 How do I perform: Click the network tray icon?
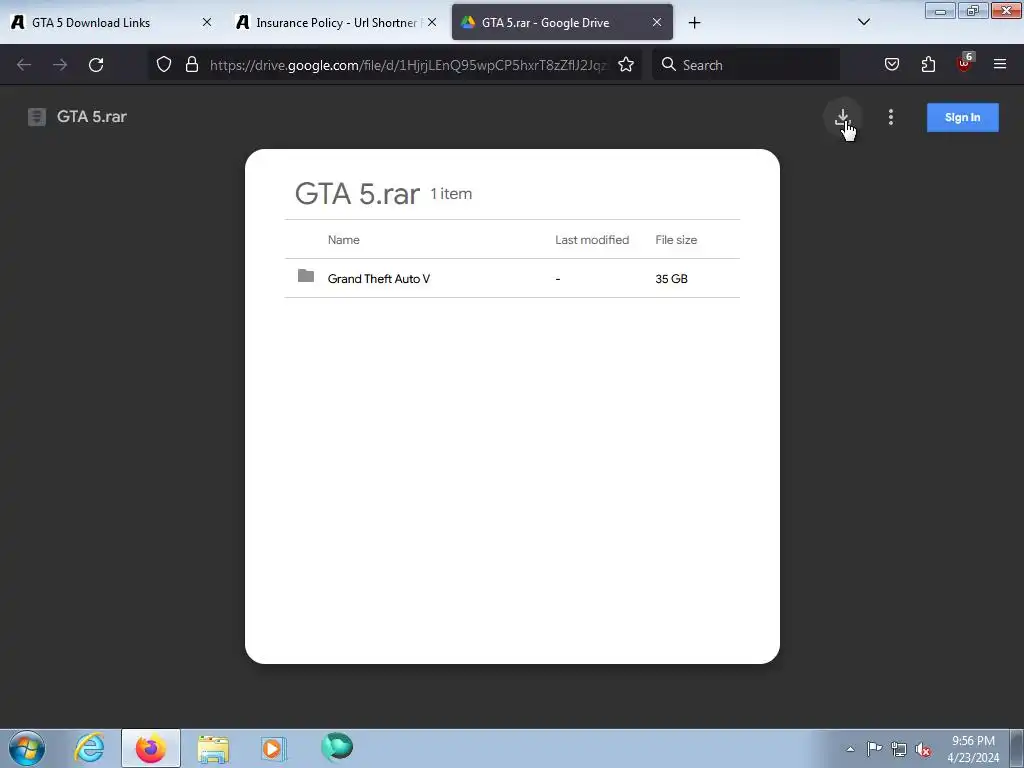click(x=899, y=749)
